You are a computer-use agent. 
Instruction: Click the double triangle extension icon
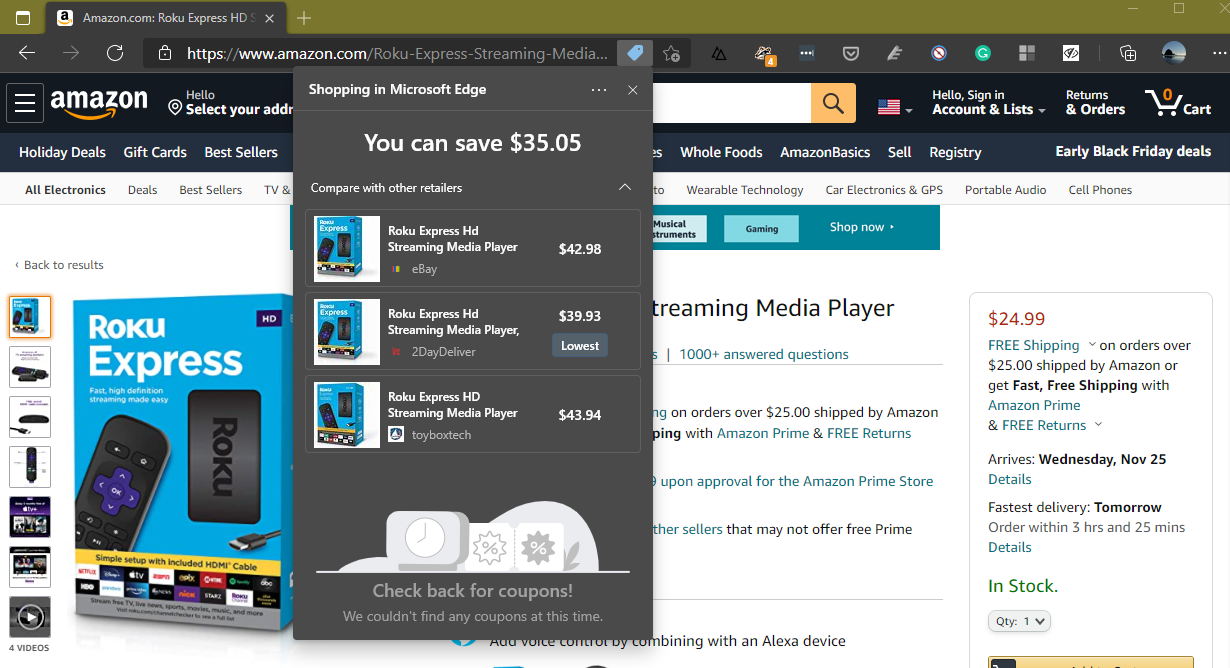[719, 53]
